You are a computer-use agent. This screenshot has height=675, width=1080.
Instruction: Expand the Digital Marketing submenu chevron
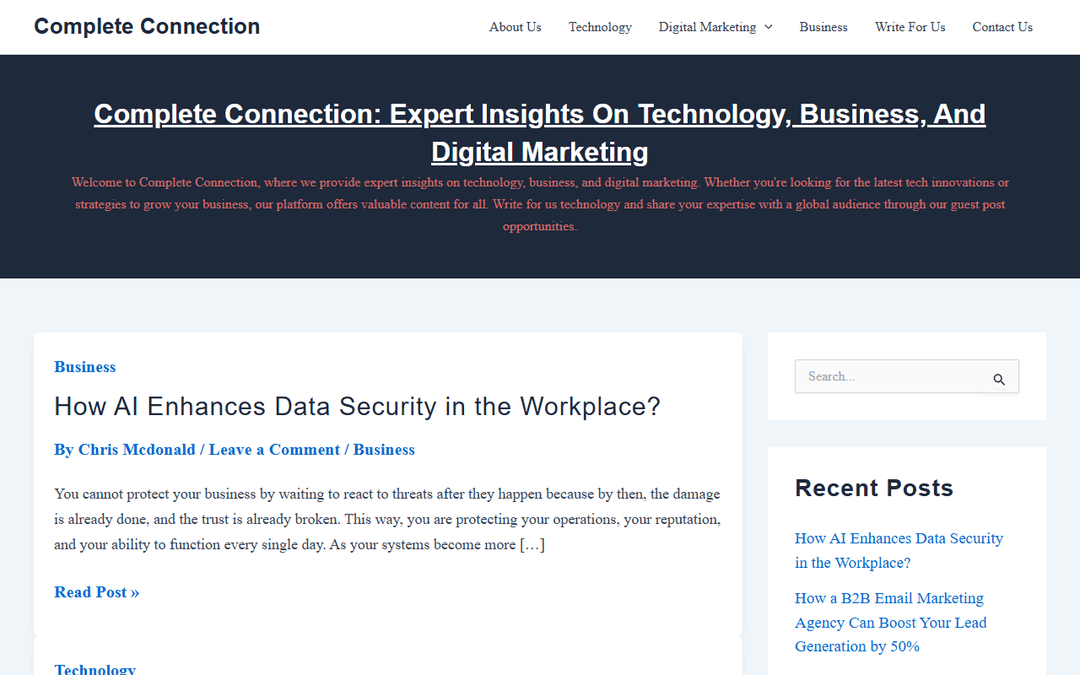[769, 27]
